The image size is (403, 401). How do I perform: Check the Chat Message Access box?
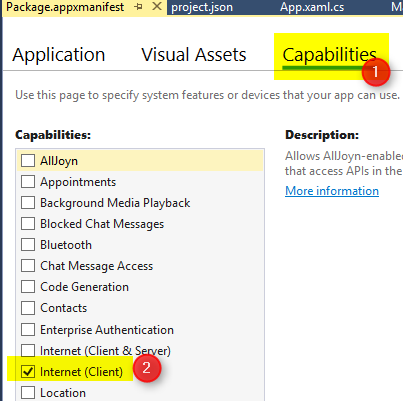[x=28, y=266]
